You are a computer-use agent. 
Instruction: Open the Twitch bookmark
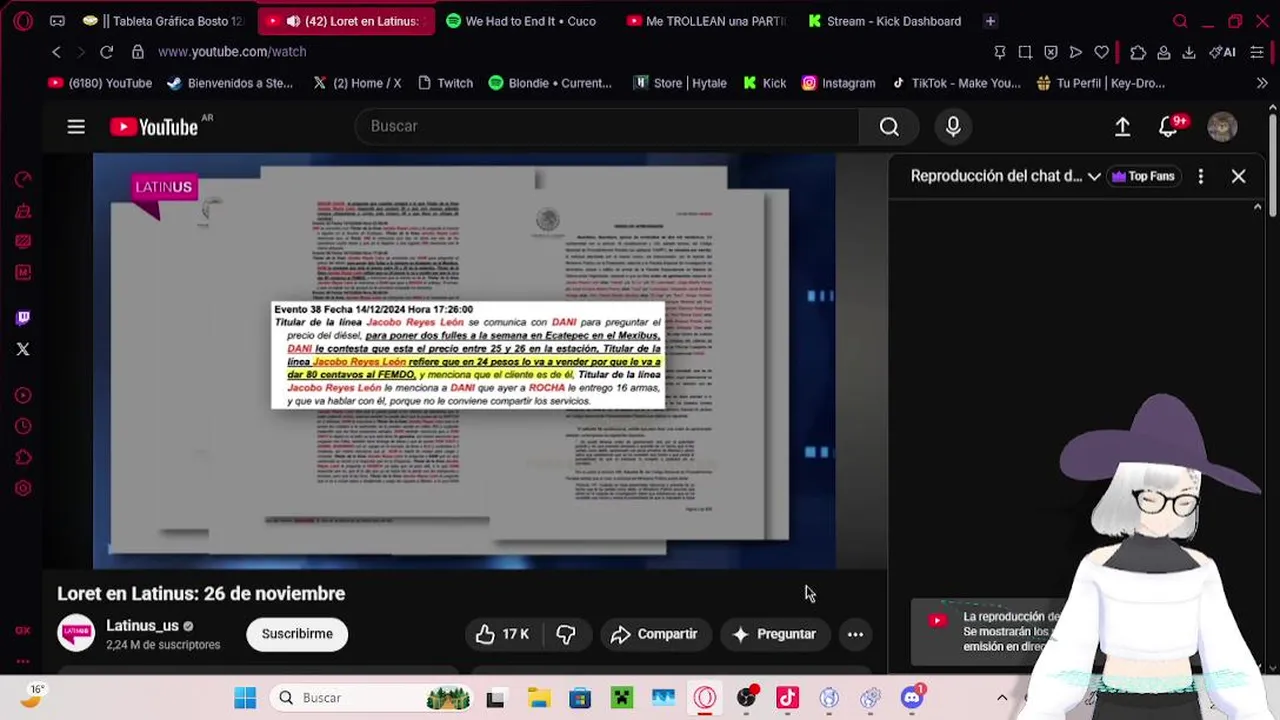pyautogui.click(x=445, y=83)
